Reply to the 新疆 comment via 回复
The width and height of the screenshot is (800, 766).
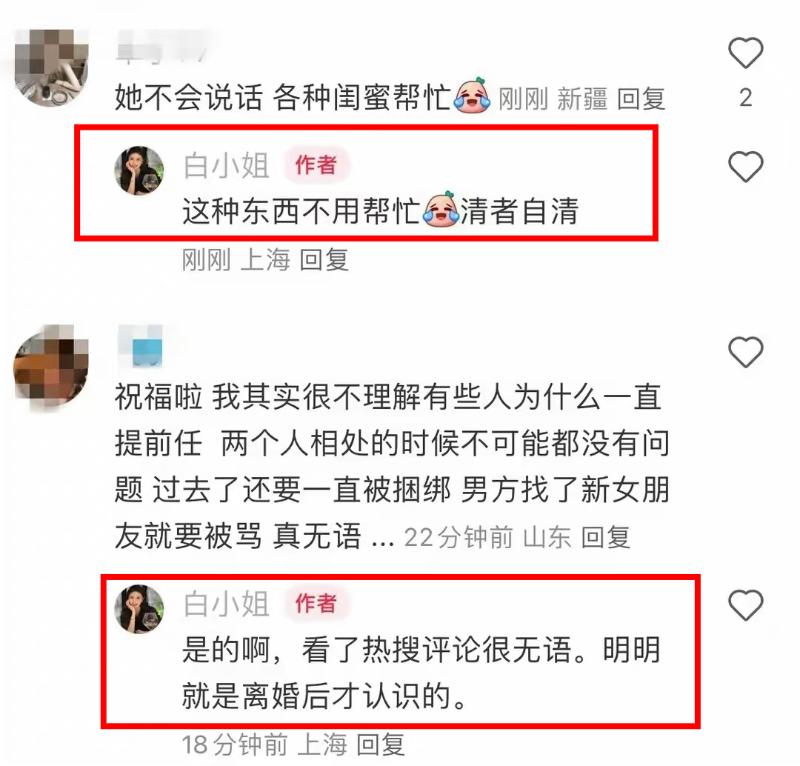(641, 99)
